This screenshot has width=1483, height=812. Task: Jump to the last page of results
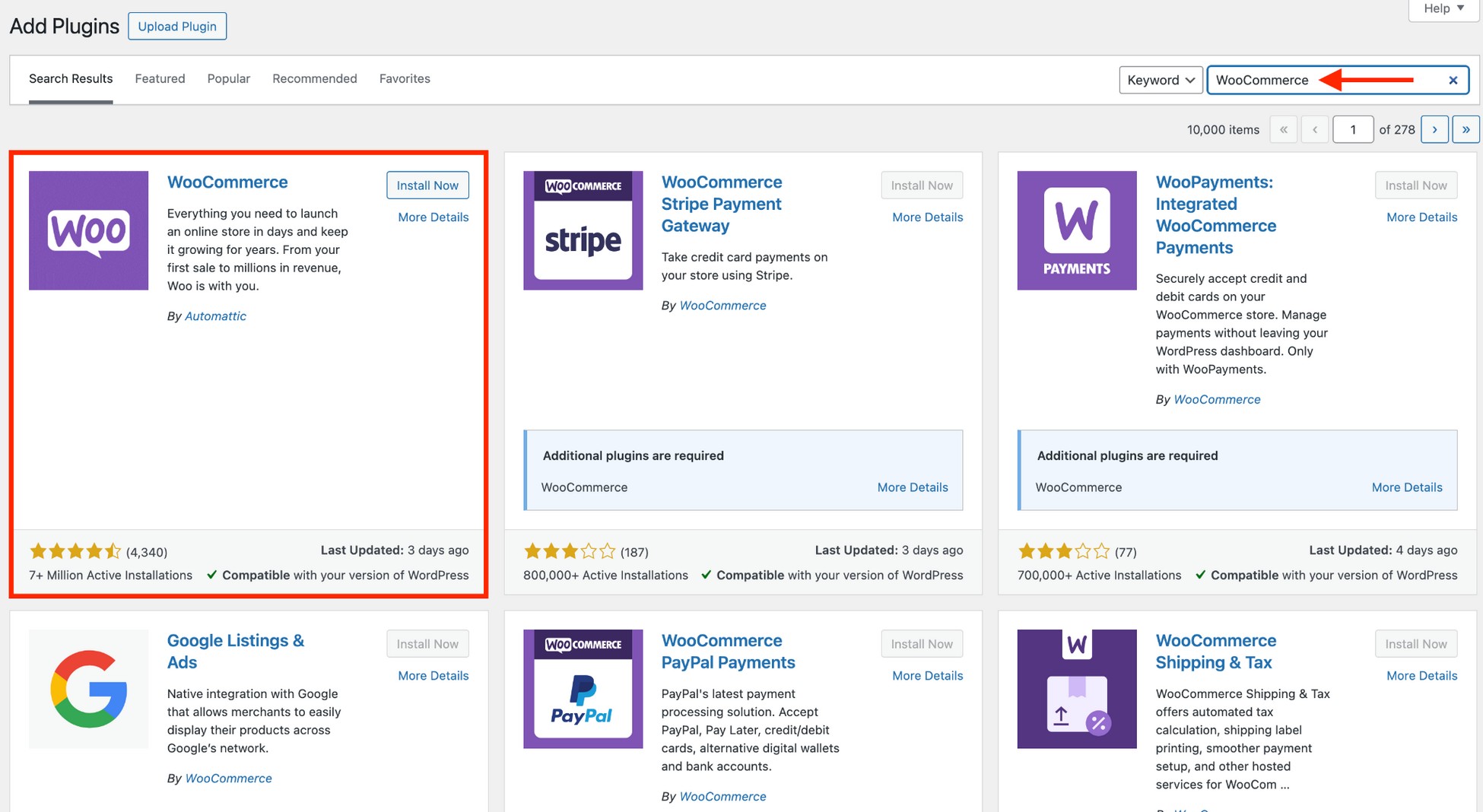1466,129
